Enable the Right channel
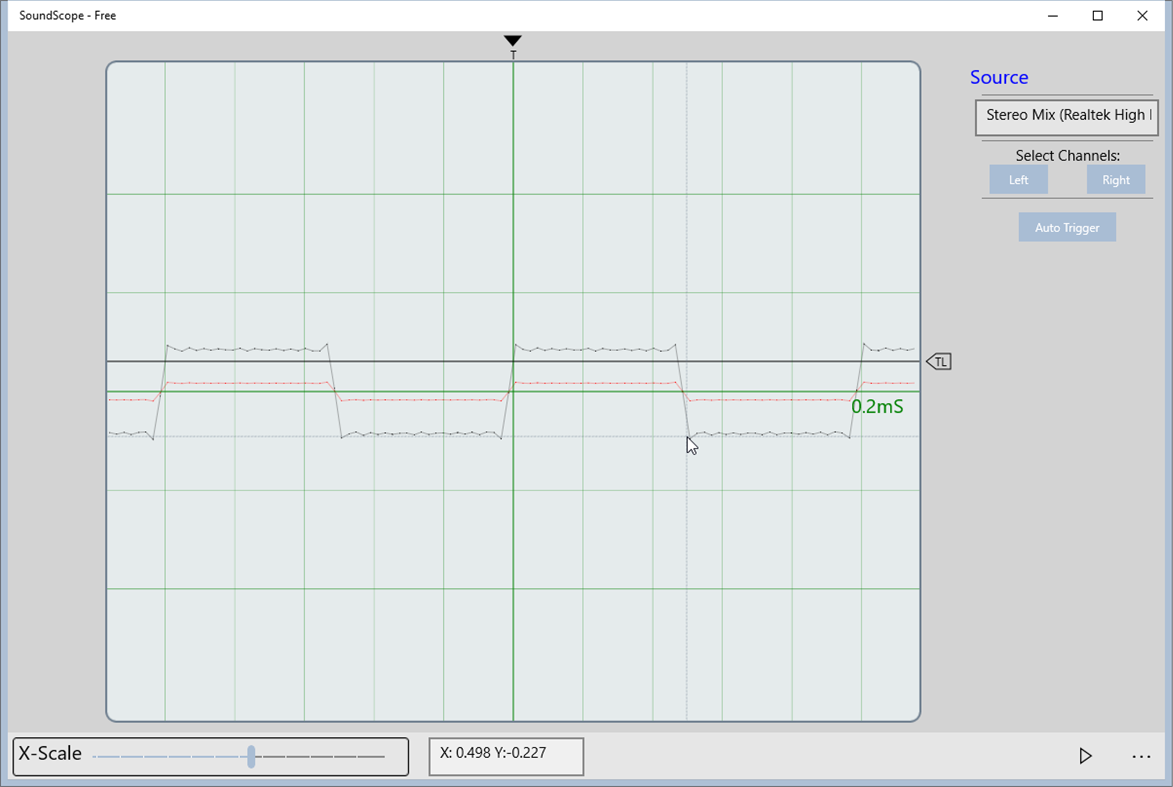 coord(1116,179)
